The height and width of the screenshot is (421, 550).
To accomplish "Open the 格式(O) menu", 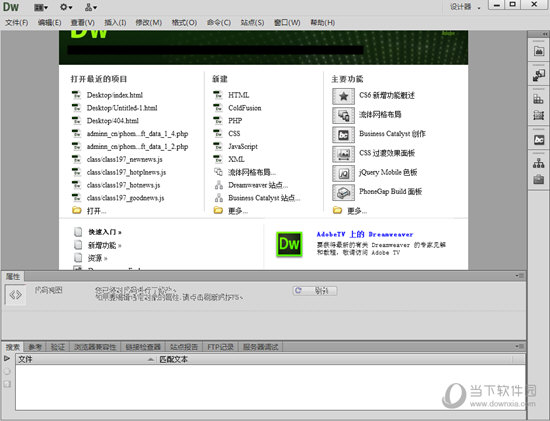I will pyautogui.click(x=184, y=22).
